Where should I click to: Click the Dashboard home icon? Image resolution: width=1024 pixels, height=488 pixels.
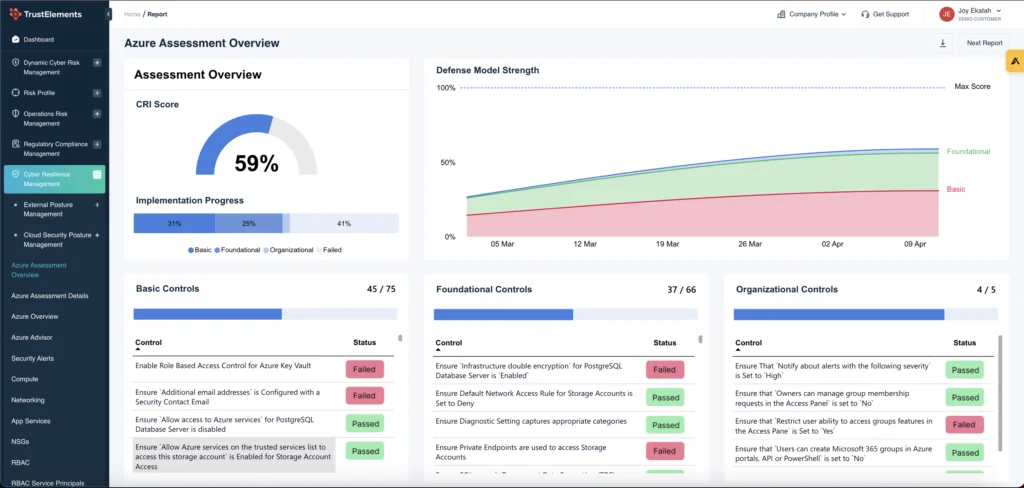[x=15, y=39]
